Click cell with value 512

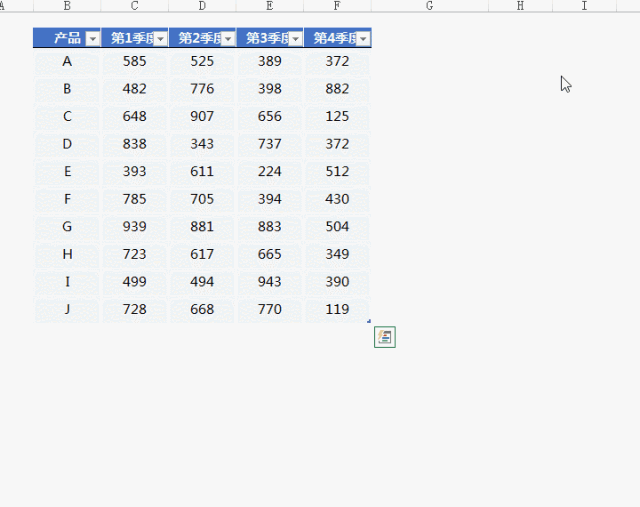[337, 172]
